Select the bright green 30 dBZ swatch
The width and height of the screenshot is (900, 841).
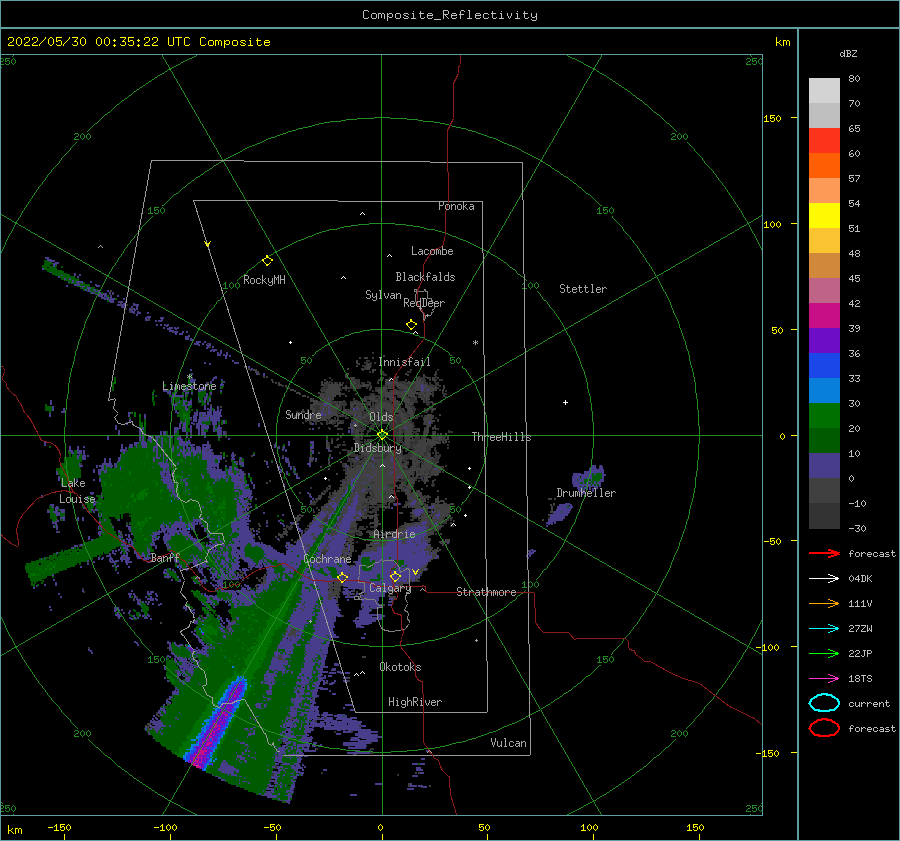click(x=824, y=416)
